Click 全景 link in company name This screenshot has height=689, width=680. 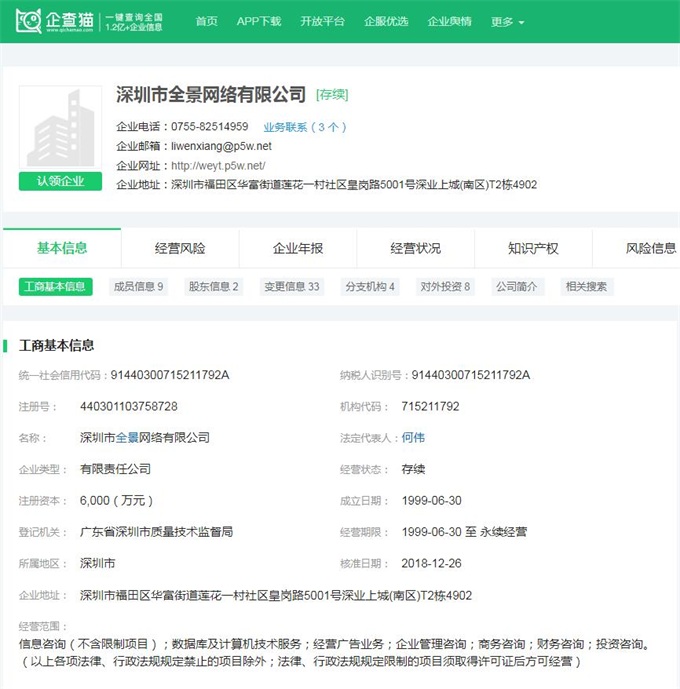pos(127,438)
